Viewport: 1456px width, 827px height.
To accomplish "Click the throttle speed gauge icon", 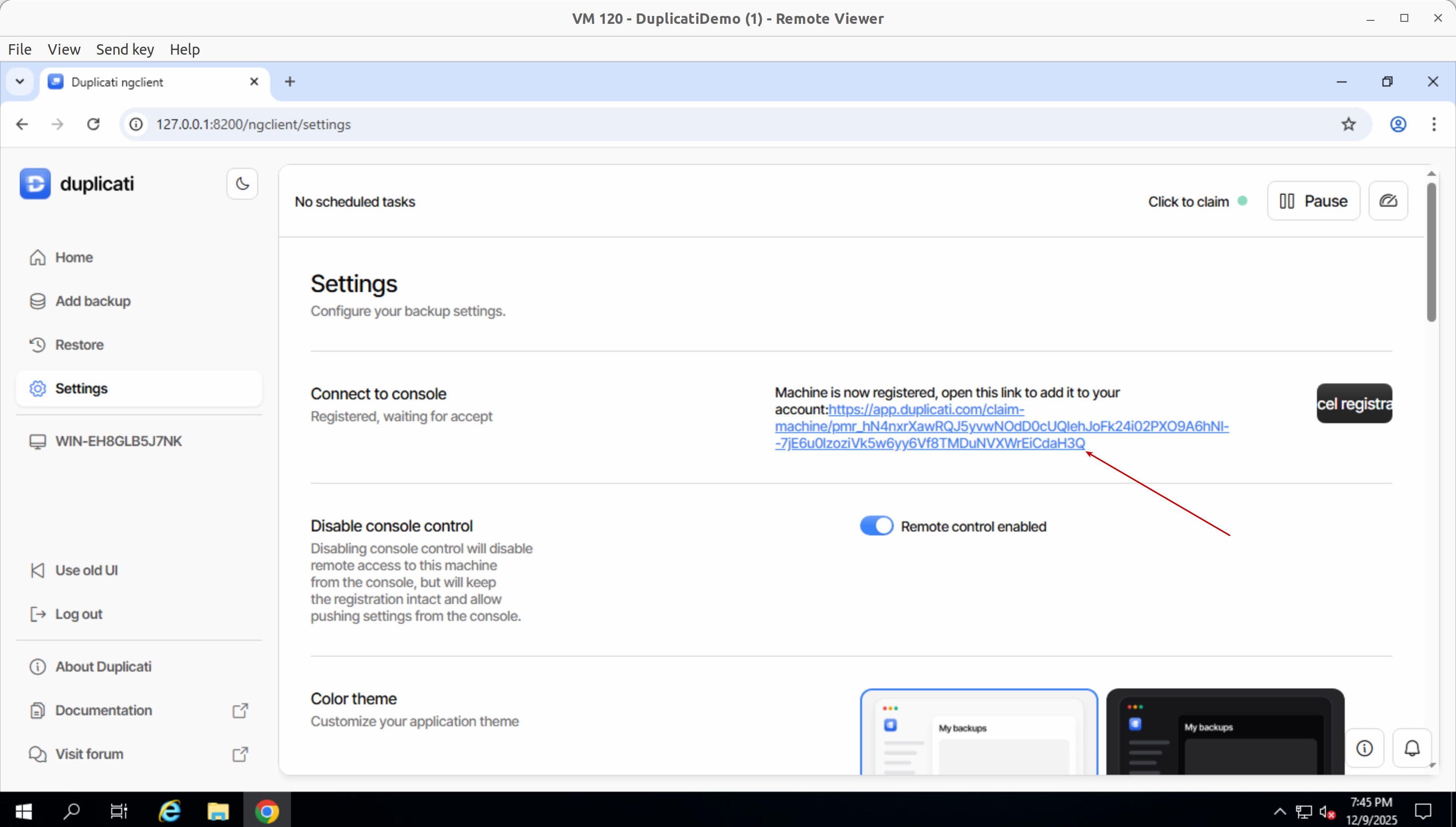I will pyautogui.click(x=1388, y=201).
